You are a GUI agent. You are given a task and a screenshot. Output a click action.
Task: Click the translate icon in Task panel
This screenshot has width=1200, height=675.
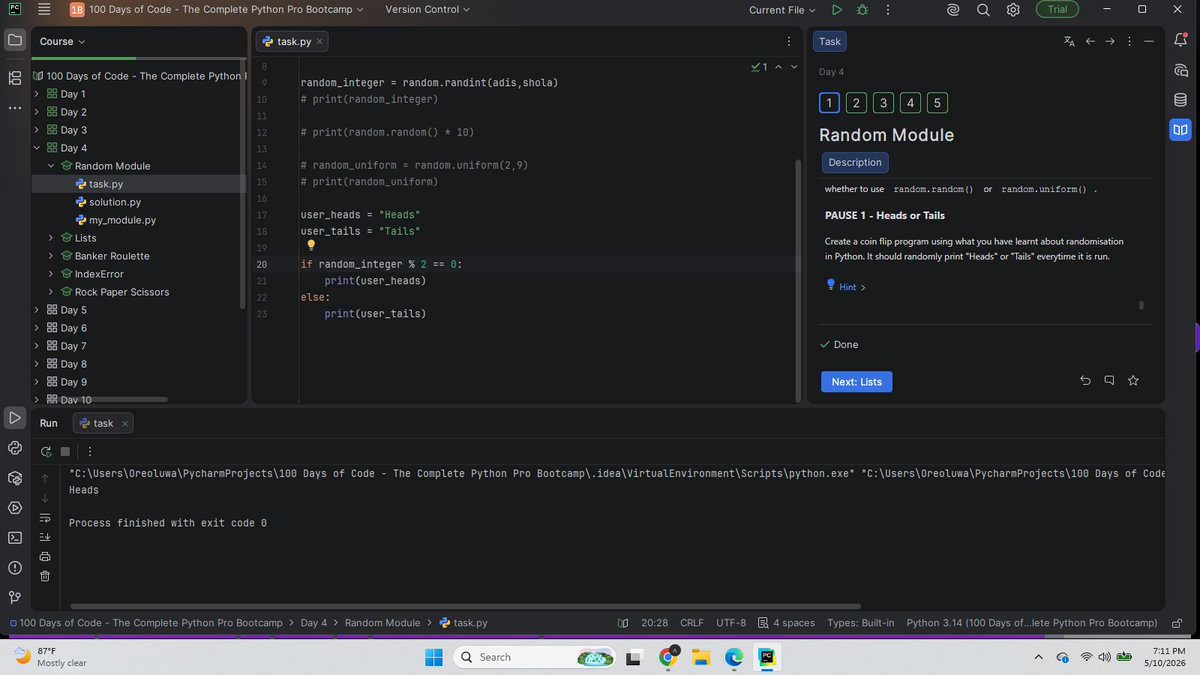[1069, 41]
